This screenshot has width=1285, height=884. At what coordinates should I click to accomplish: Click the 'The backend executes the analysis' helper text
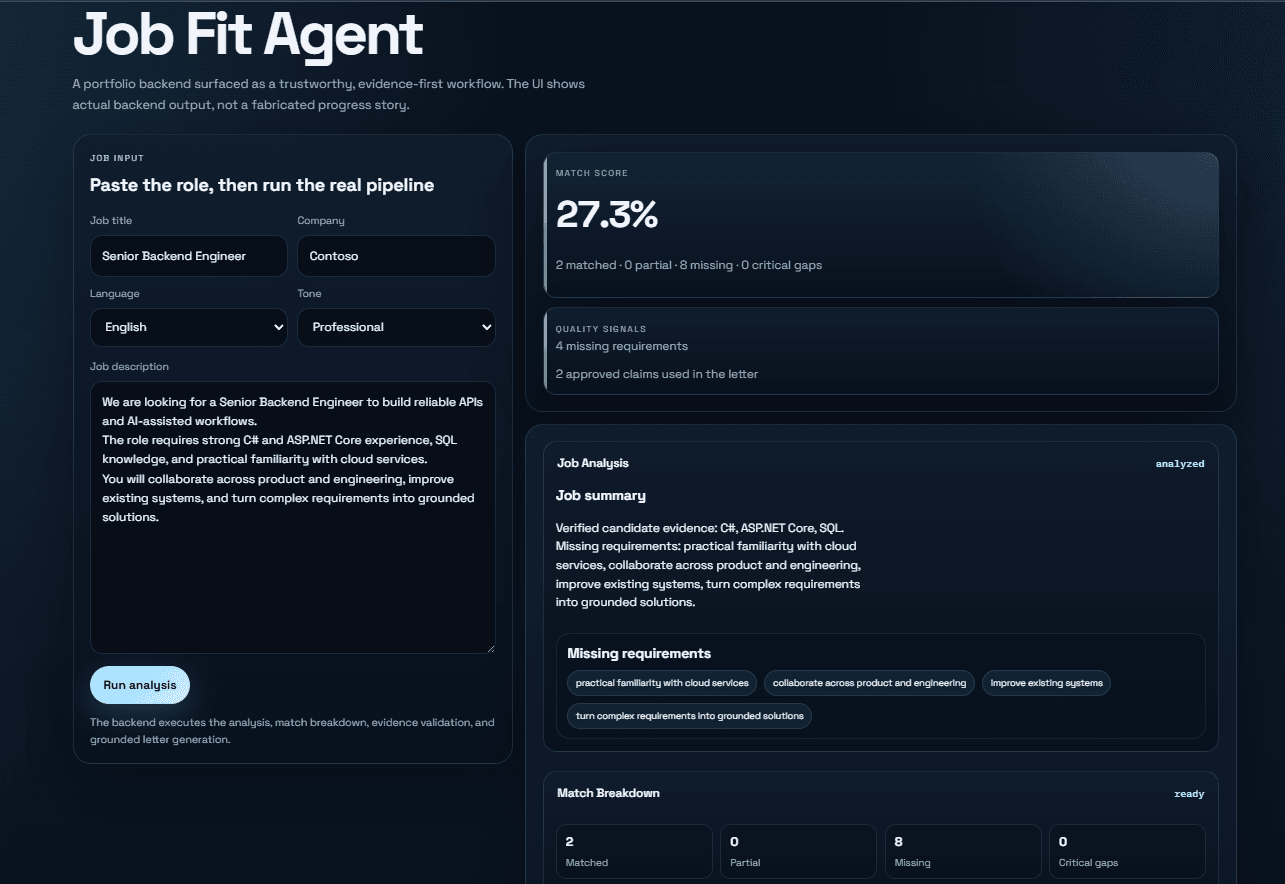point(292,731)
